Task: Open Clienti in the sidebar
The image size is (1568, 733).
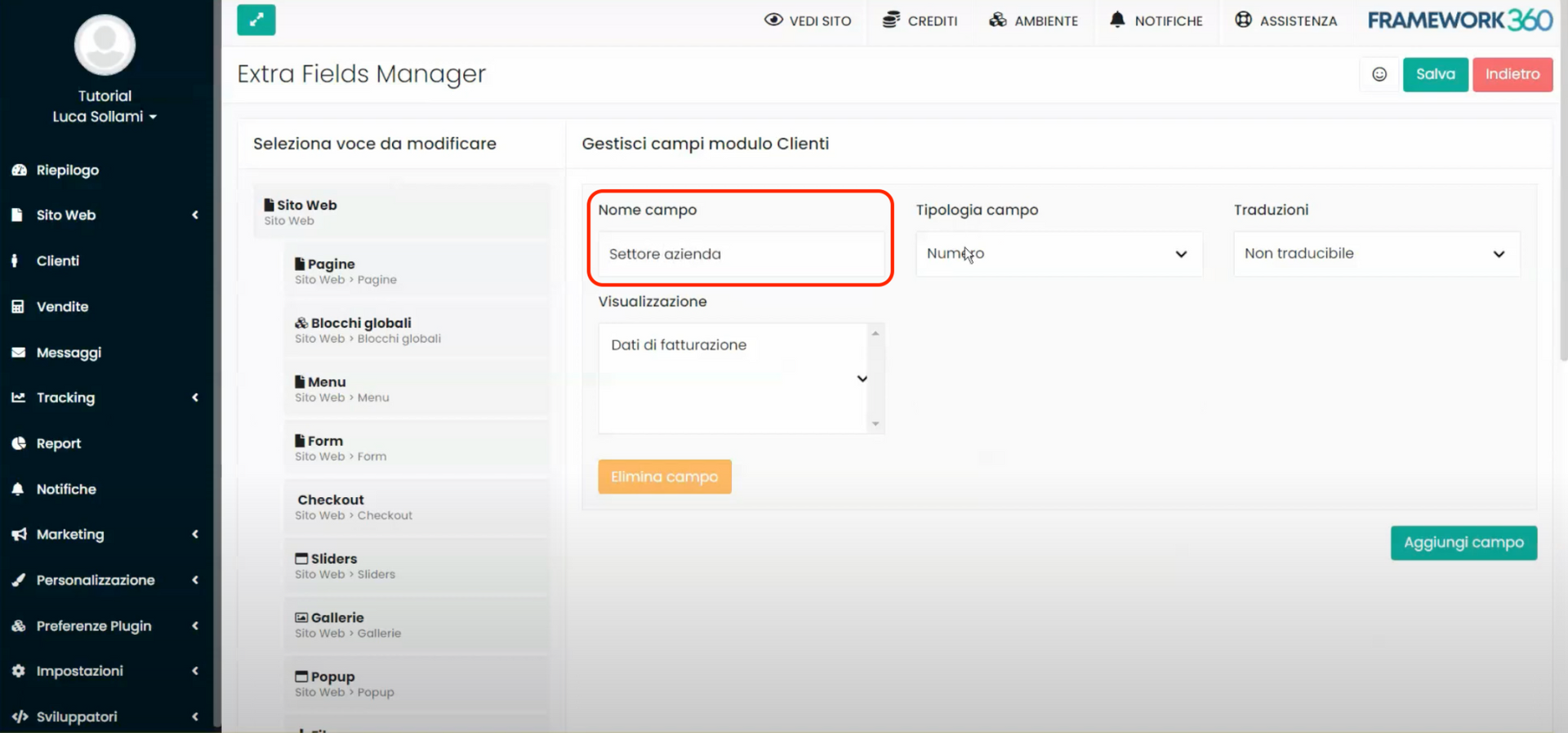Action: coord(58,261)
